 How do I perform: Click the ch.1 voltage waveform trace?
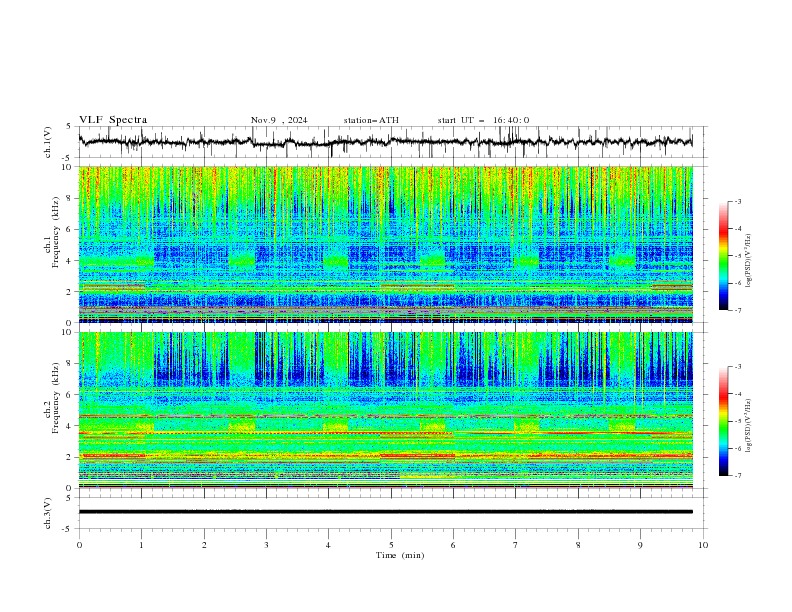click(385, 142)
